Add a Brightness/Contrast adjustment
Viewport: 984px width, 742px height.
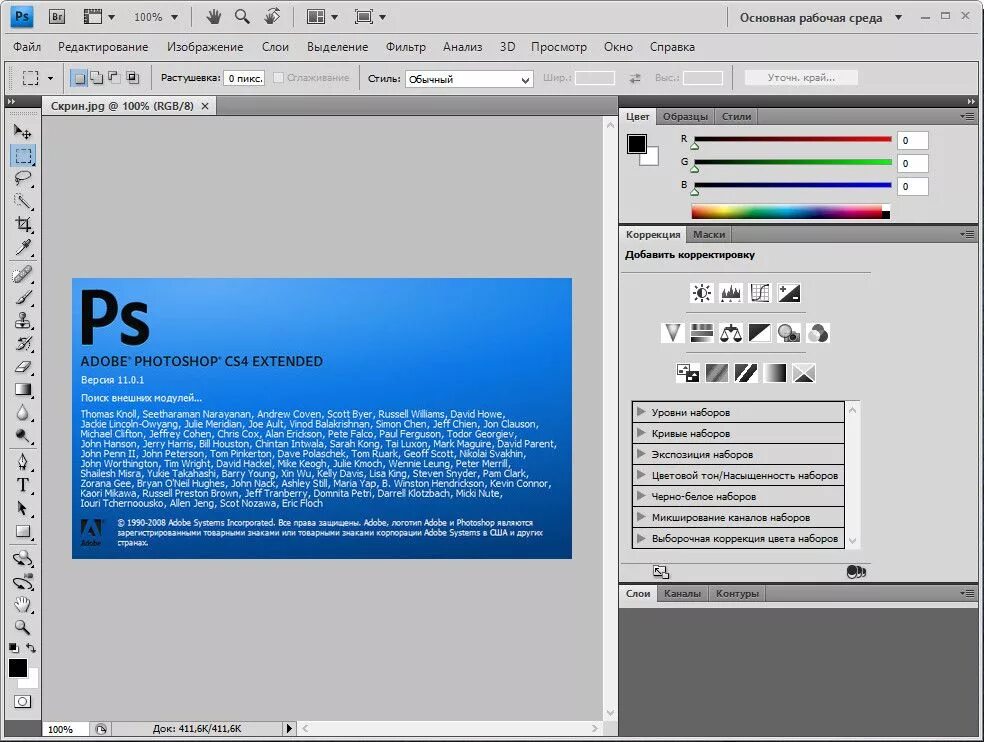pos(702,293)
